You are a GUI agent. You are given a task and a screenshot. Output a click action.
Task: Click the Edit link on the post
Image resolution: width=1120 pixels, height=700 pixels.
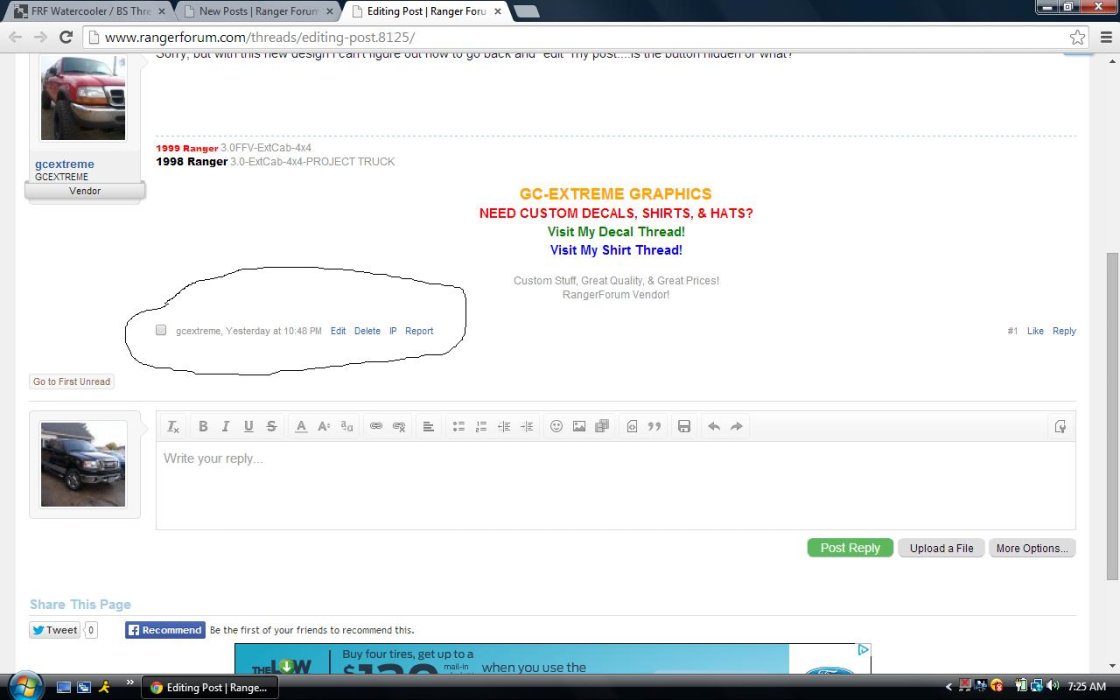pyautogui.click(x=338, y=331)
